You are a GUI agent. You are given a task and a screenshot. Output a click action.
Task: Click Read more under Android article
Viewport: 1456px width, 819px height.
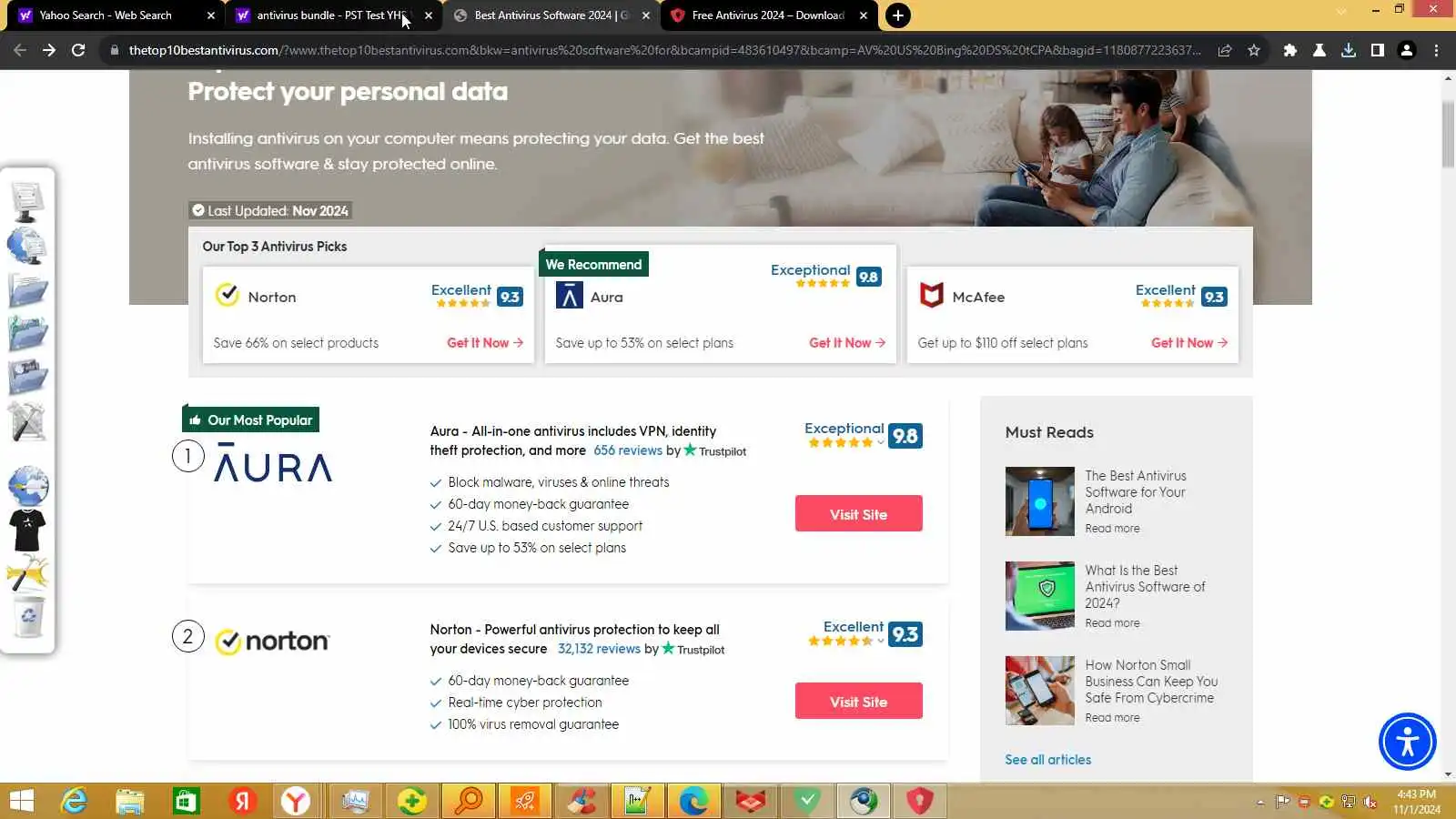(1112, 529)
